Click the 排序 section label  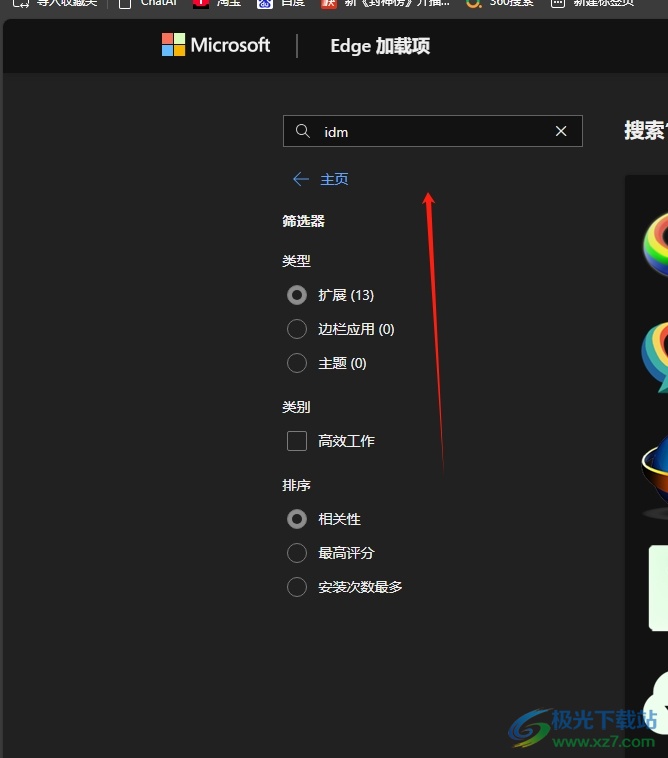point(296,485)
